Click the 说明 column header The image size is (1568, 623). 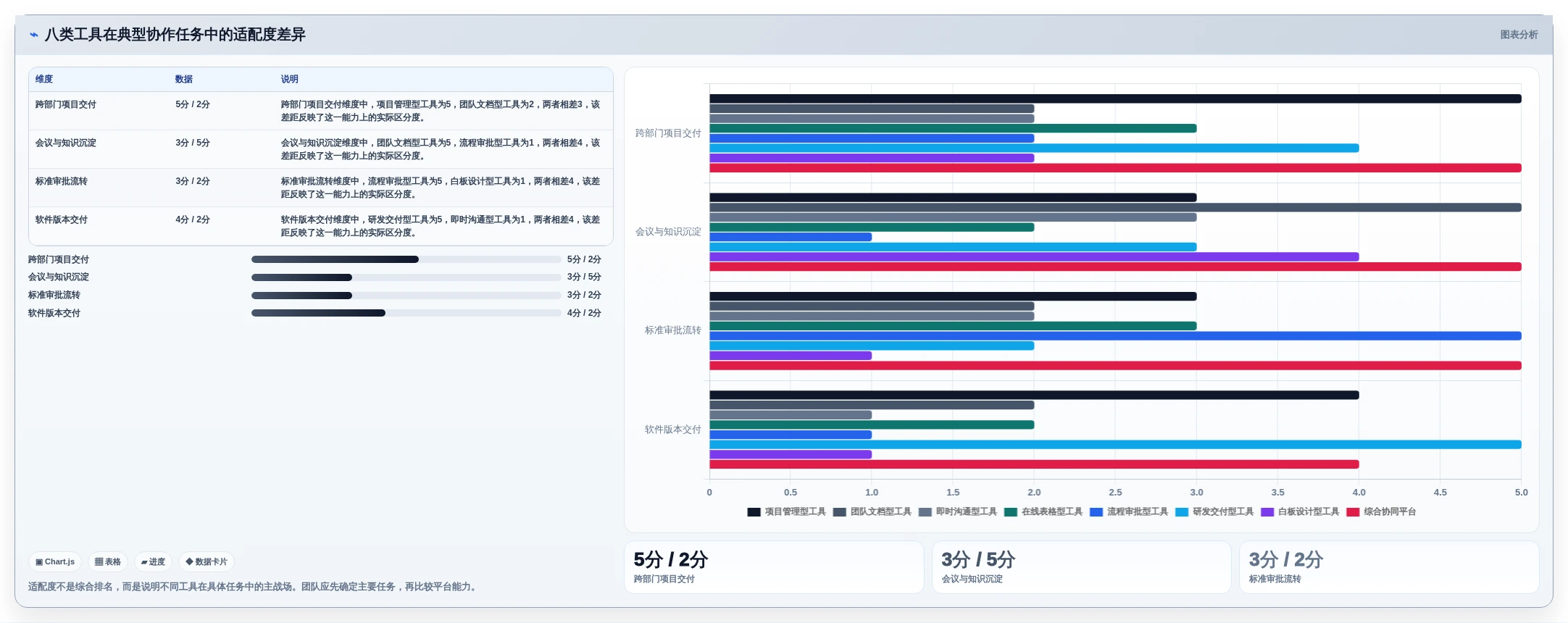point(290,80)
